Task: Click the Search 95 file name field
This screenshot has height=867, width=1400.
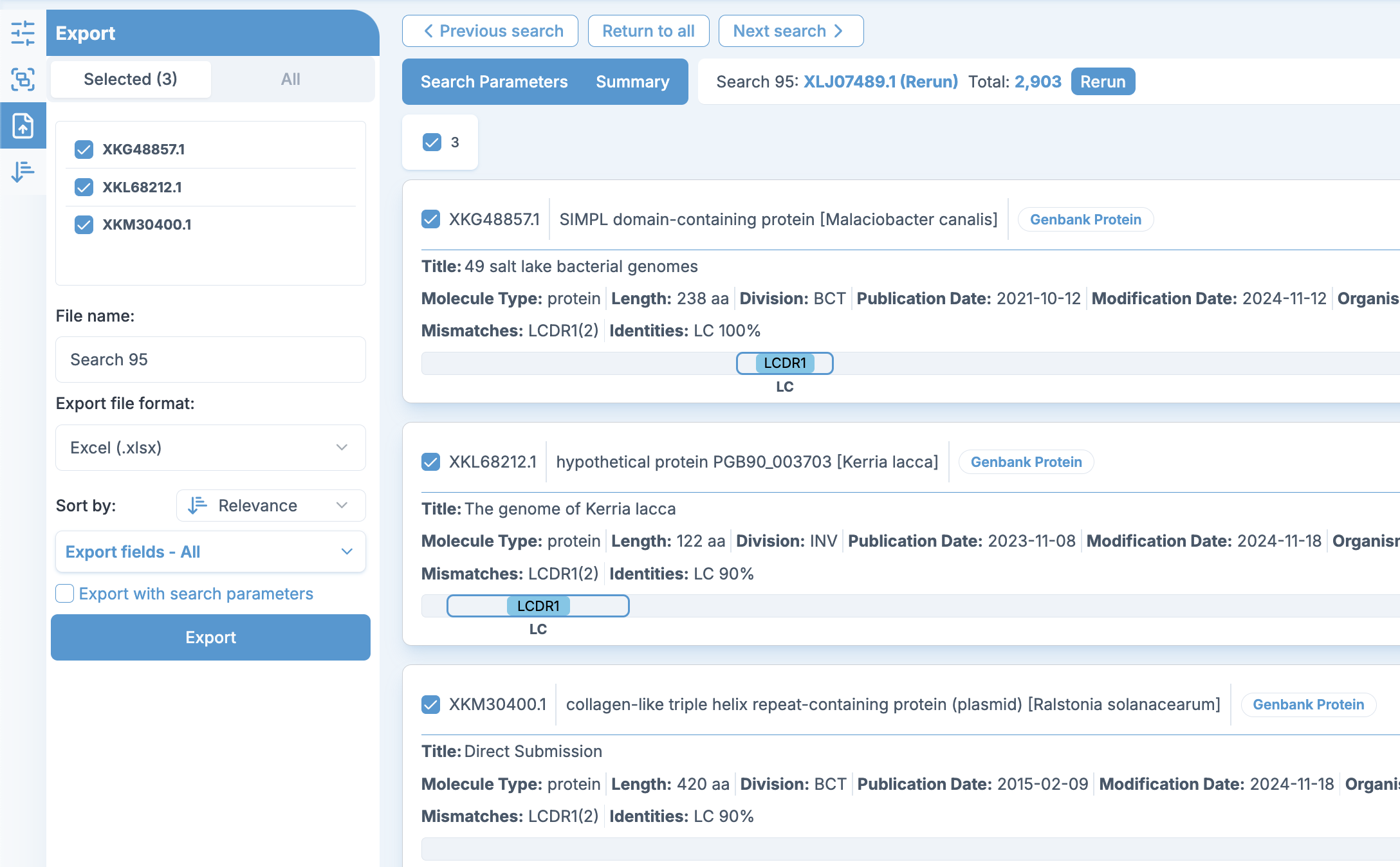Action: pos(210,360)
